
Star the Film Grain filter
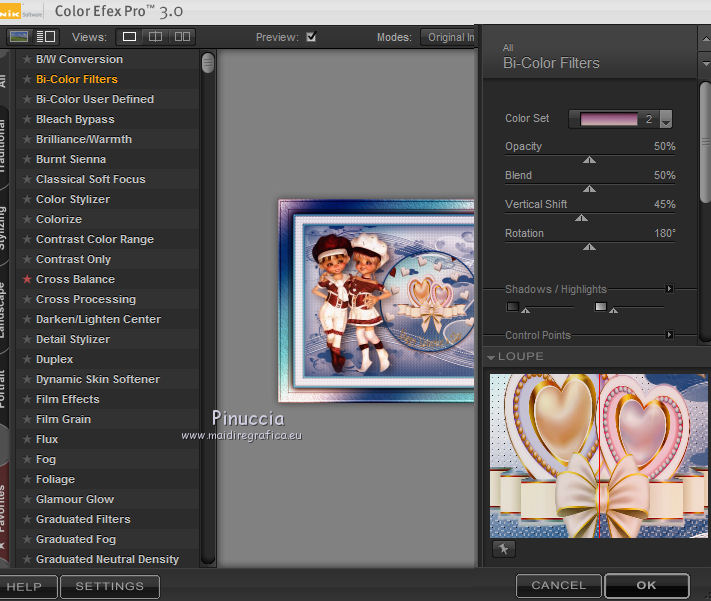pyautogui.click(x=27, y=419)
